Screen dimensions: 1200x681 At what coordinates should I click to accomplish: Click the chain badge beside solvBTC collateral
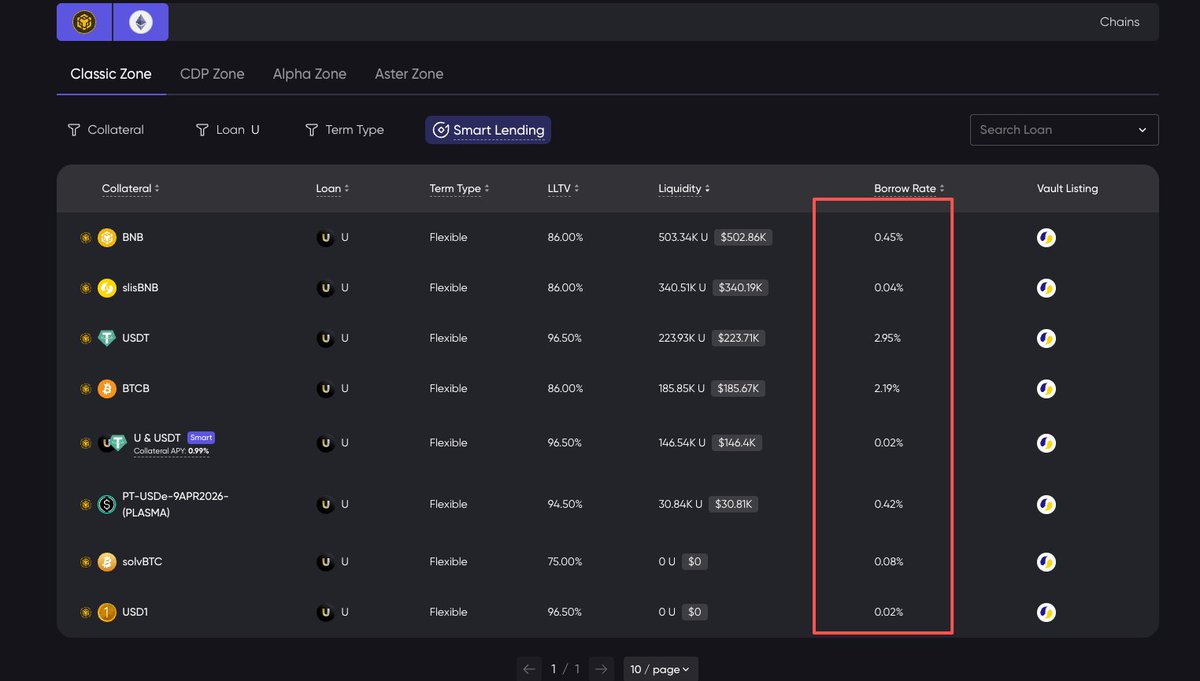(x=85, y=562)
